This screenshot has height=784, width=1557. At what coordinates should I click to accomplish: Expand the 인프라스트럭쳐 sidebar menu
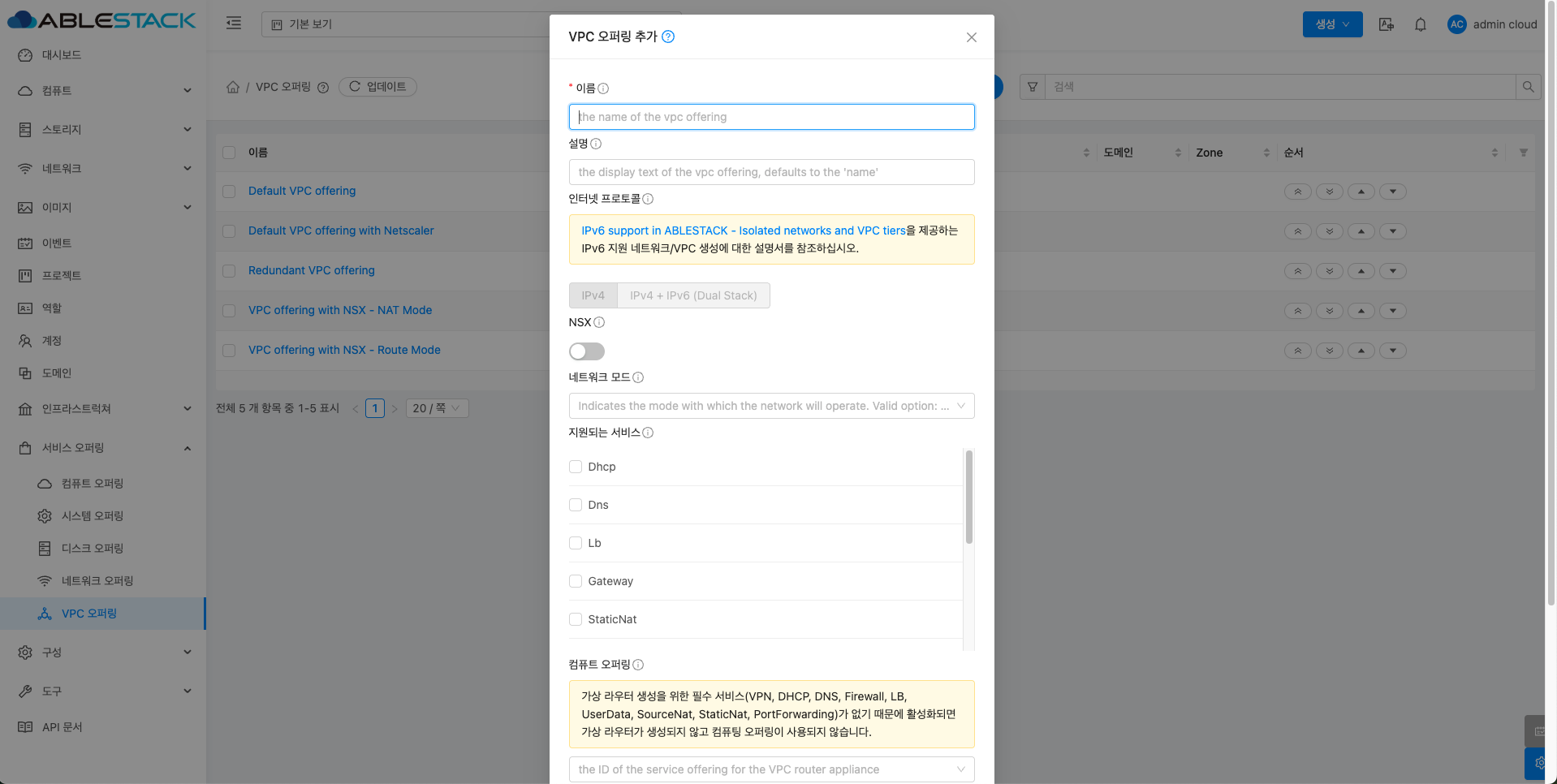pos(103,409)
